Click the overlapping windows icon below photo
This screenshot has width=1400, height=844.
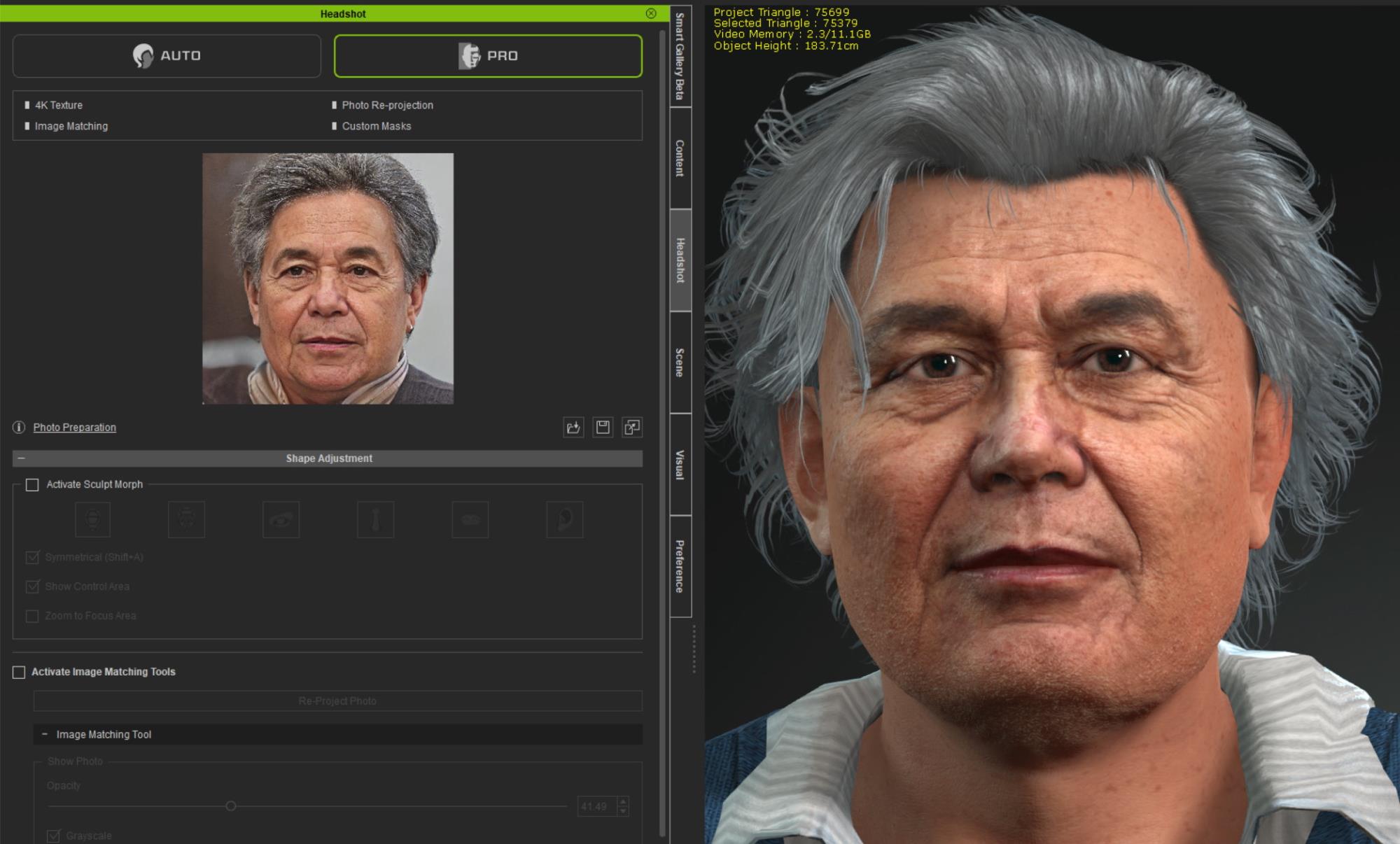tap(632, 428)
